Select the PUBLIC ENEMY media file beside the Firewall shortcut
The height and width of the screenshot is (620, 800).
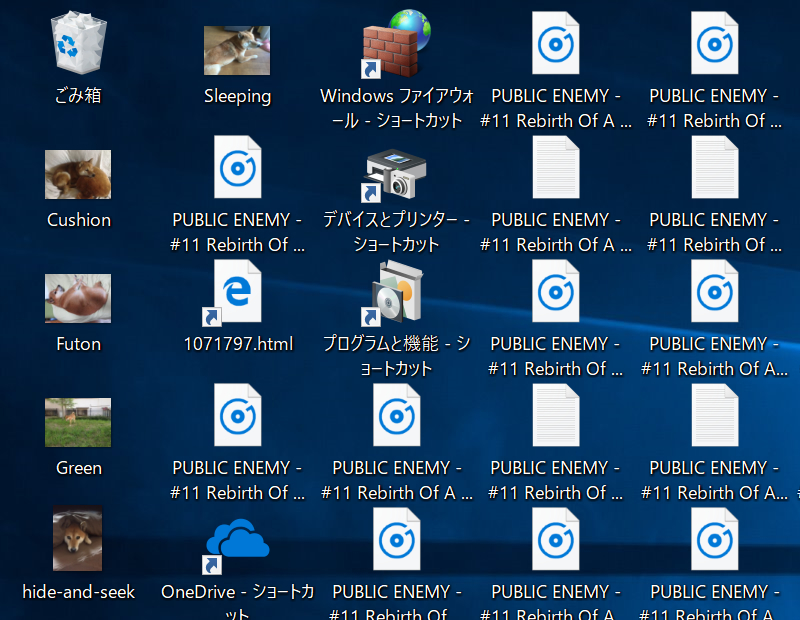pyautogui.click(x=556, y=45)
